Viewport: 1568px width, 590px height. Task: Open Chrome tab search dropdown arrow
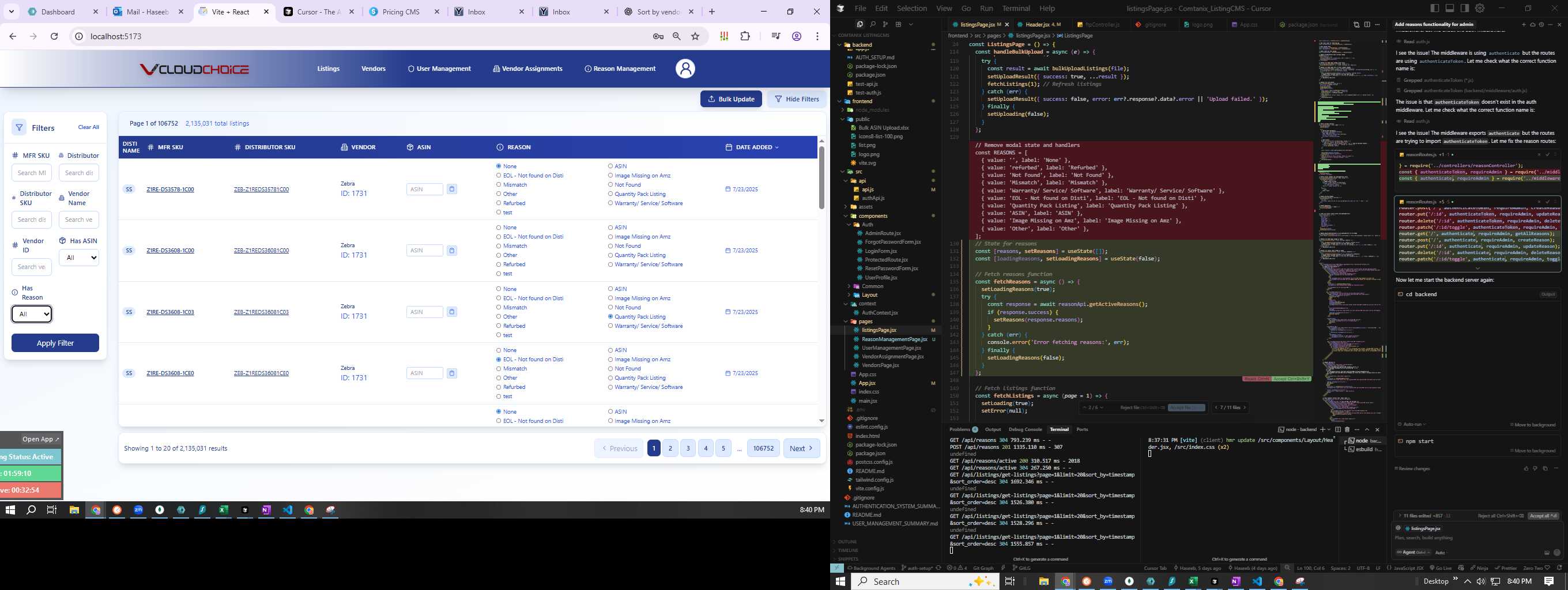coord(11,12)
